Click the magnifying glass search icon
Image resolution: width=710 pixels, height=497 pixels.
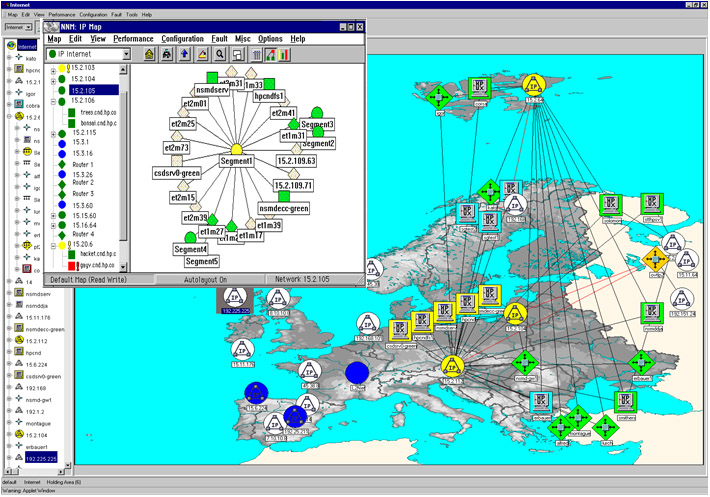[218, 54]
